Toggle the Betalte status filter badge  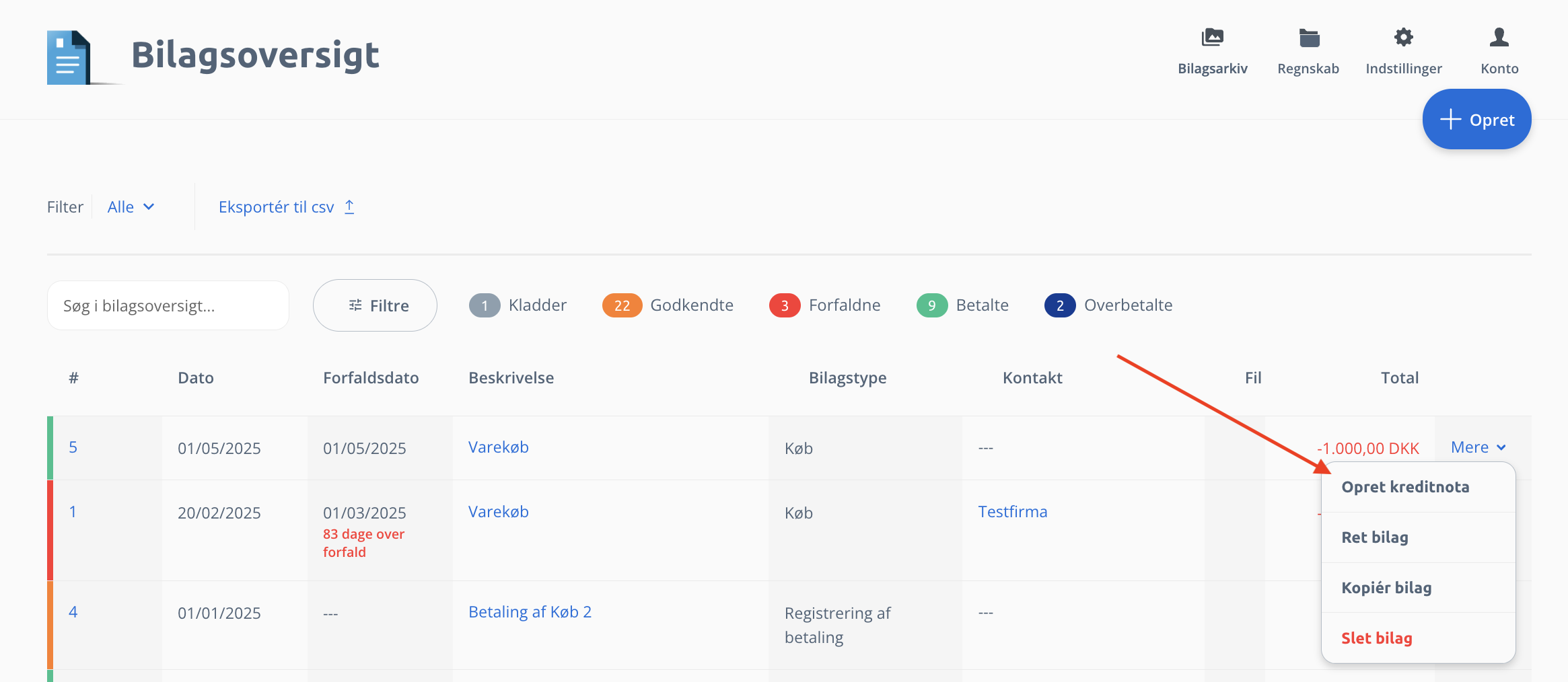click(932, 305)
